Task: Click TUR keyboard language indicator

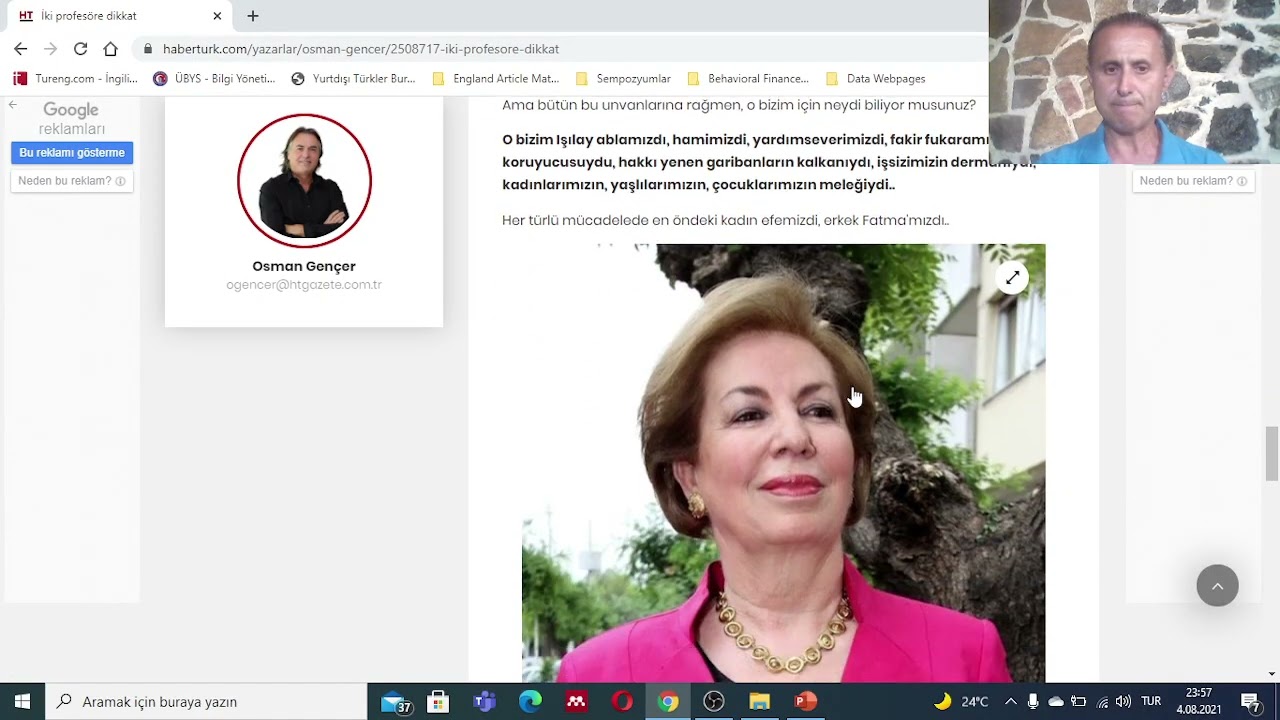Action: (1151, 702)
